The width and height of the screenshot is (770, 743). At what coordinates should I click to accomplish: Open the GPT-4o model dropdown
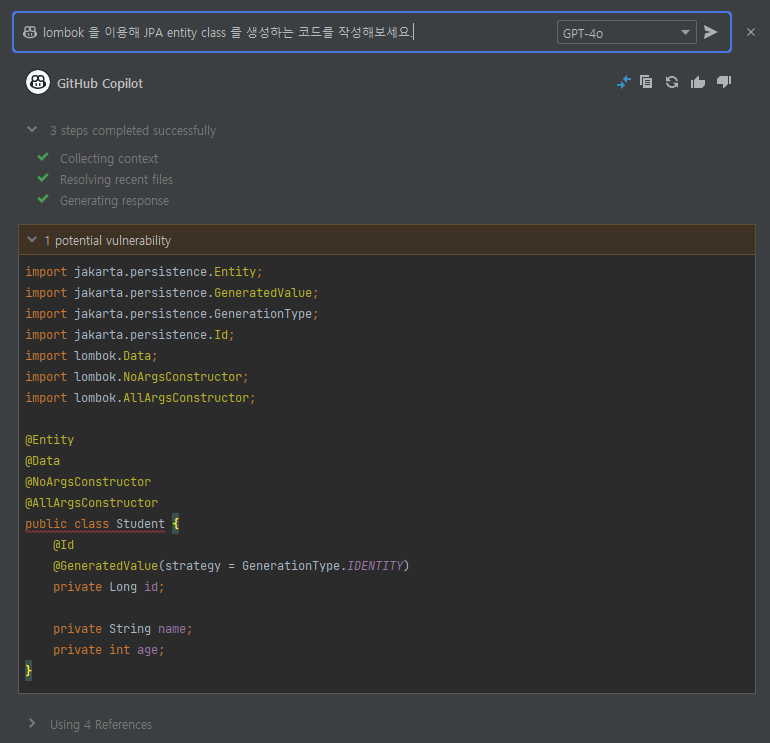tap(627, 32)
